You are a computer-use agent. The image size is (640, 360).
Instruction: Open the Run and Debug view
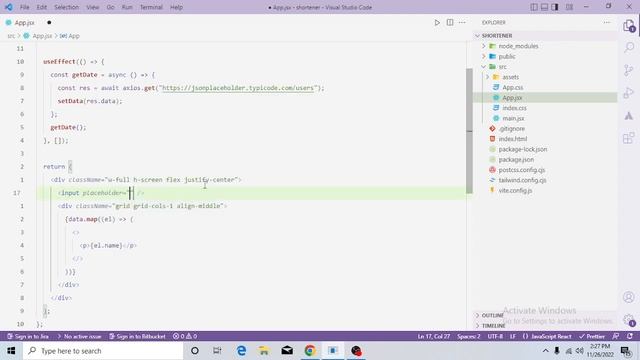pyautogui.click(x=629, y=93)
